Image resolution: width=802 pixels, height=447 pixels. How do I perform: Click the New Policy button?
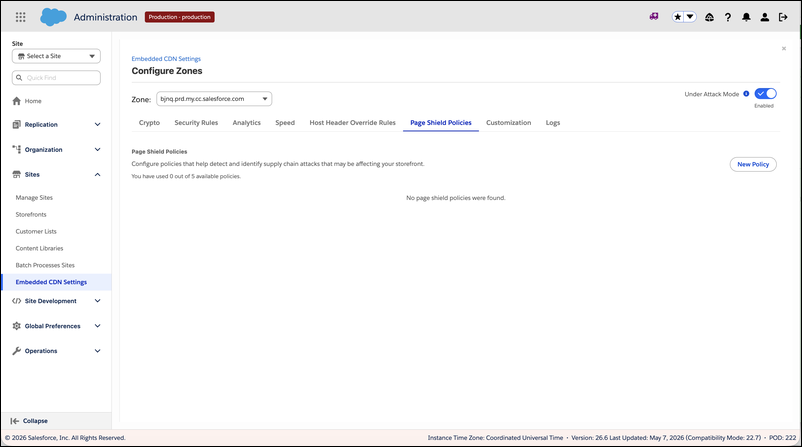pos(753,164)
